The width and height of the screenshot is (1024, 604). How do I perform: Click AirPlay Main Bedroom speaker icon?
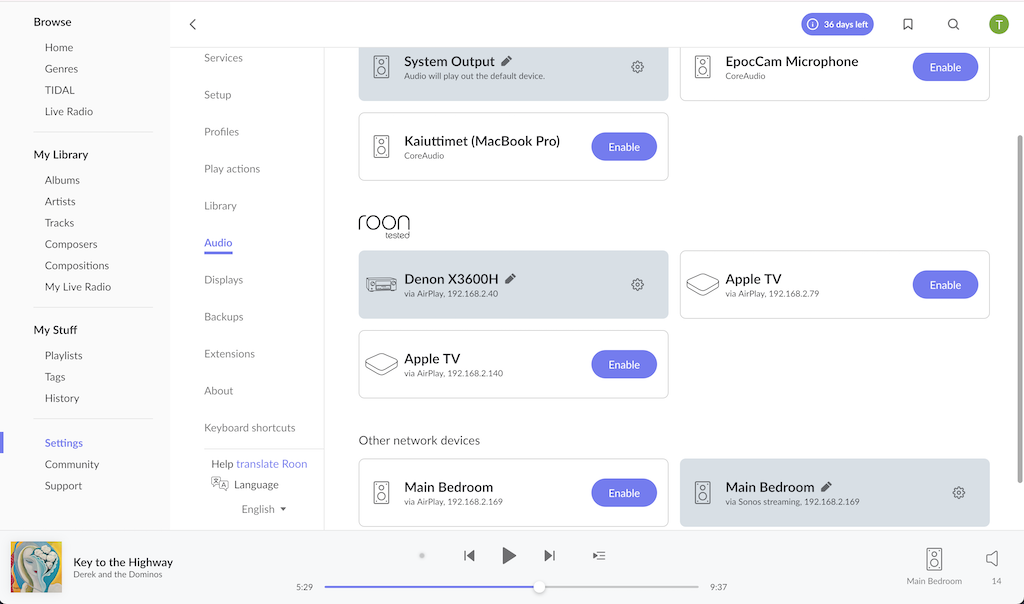(x=381, y=493)
